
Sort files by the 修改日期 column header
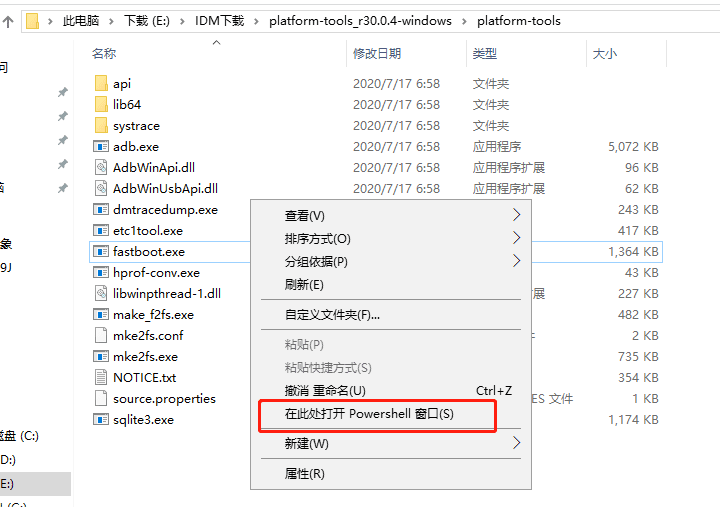[377, 53]
